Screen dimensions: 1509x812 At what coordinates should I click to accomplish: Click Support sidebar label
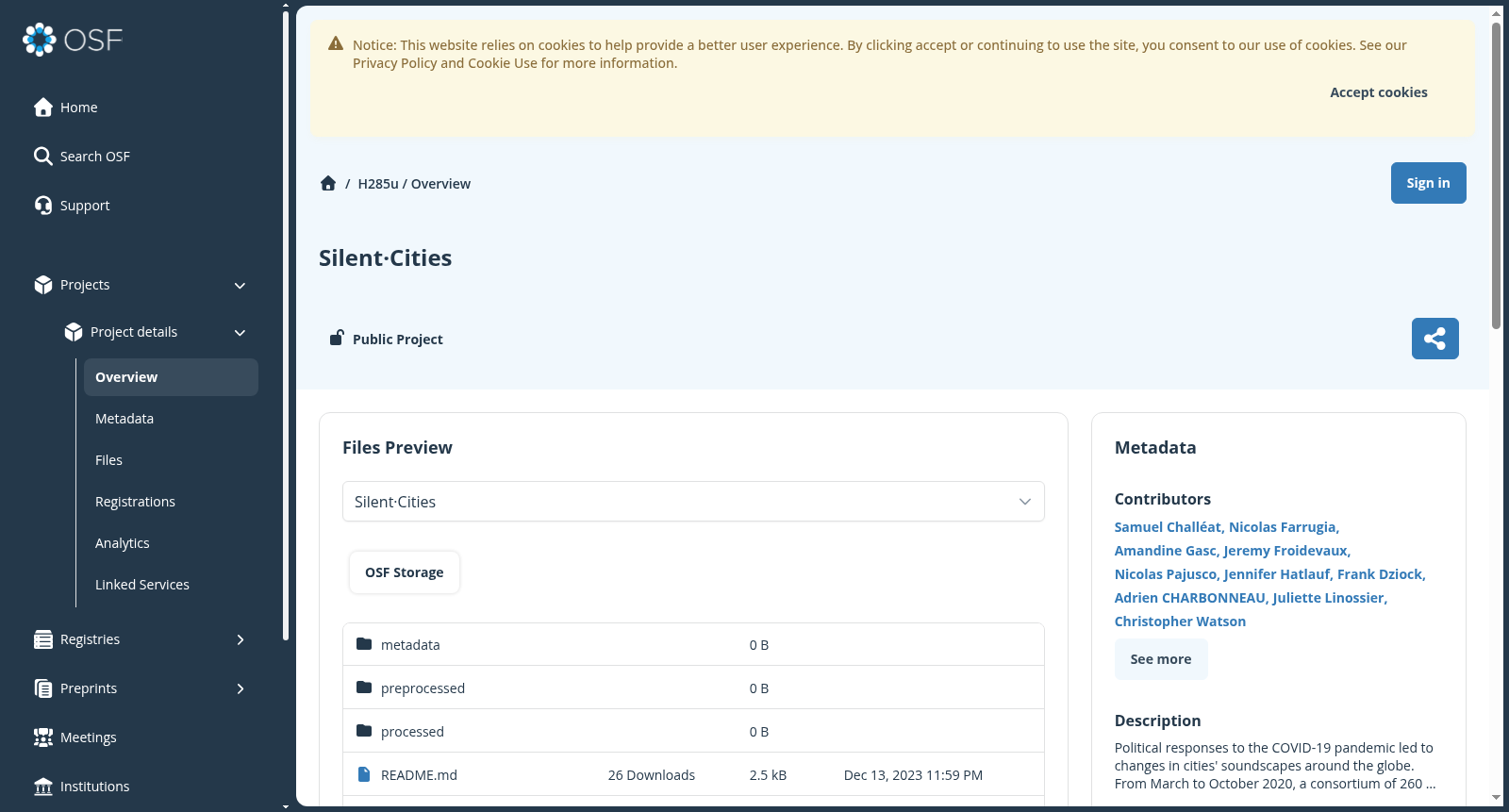(x=85, y=206)
